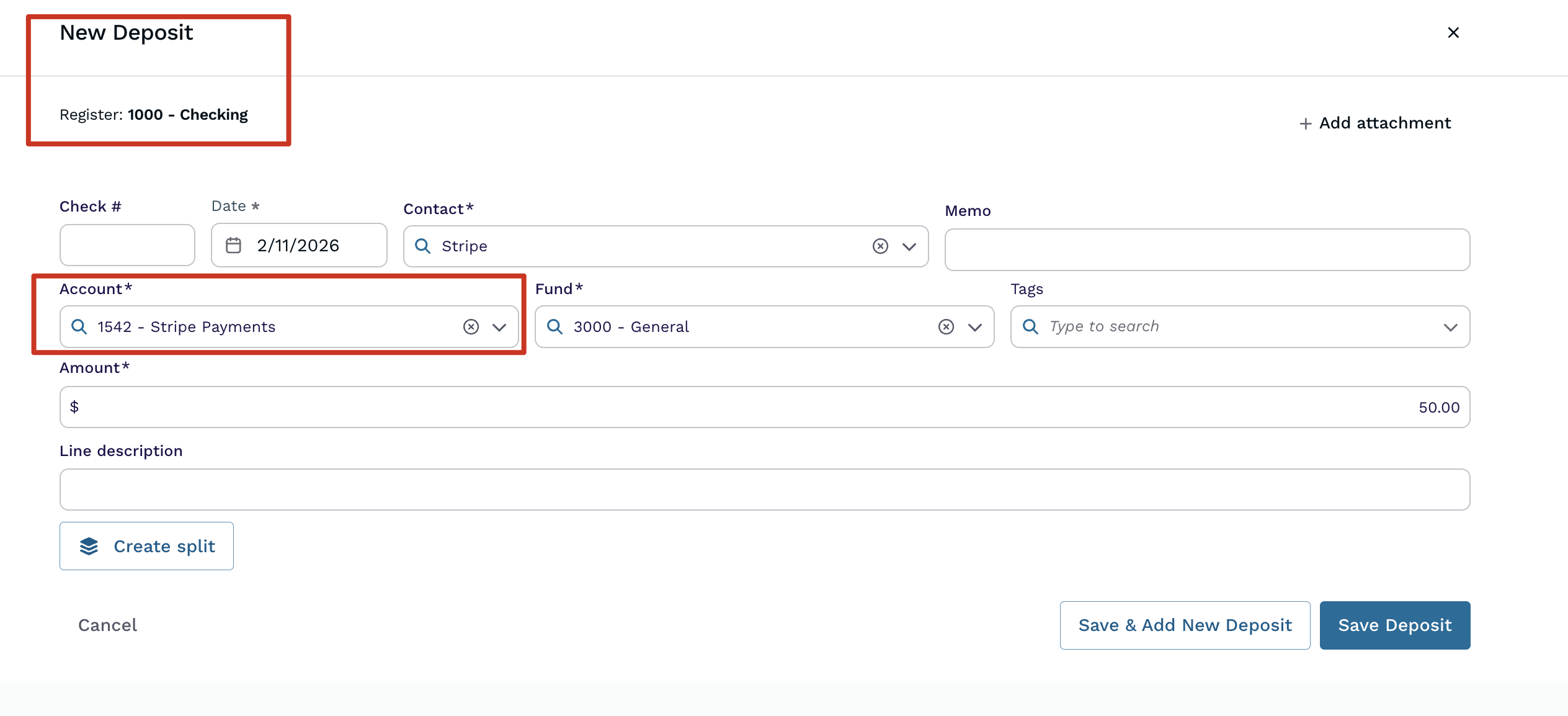Clear the 1542 Stripe Payments account
1568x716 pixels.
(471, 327)
